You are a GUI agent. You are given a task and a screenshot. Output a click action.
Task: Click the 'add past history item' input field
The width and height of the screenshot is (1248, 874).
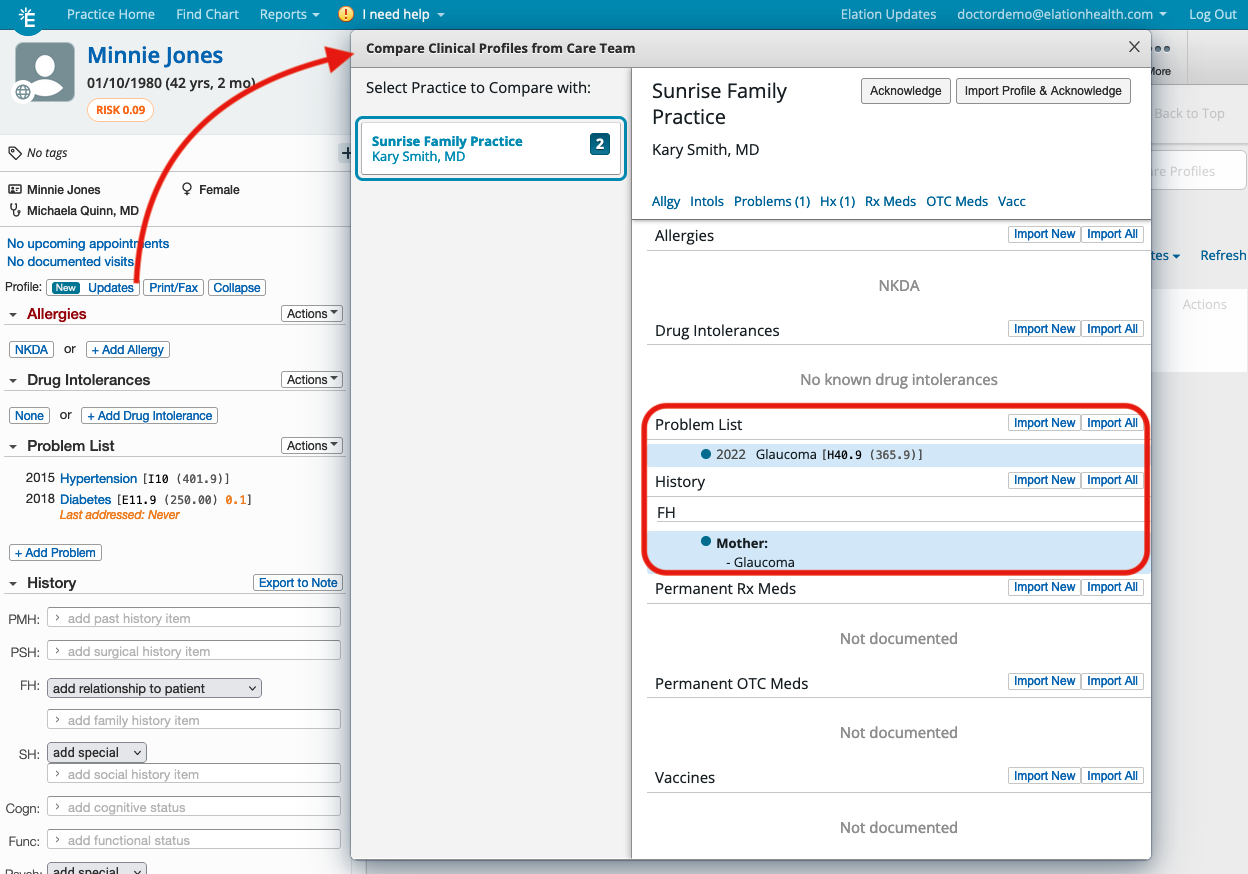point(193,618)
